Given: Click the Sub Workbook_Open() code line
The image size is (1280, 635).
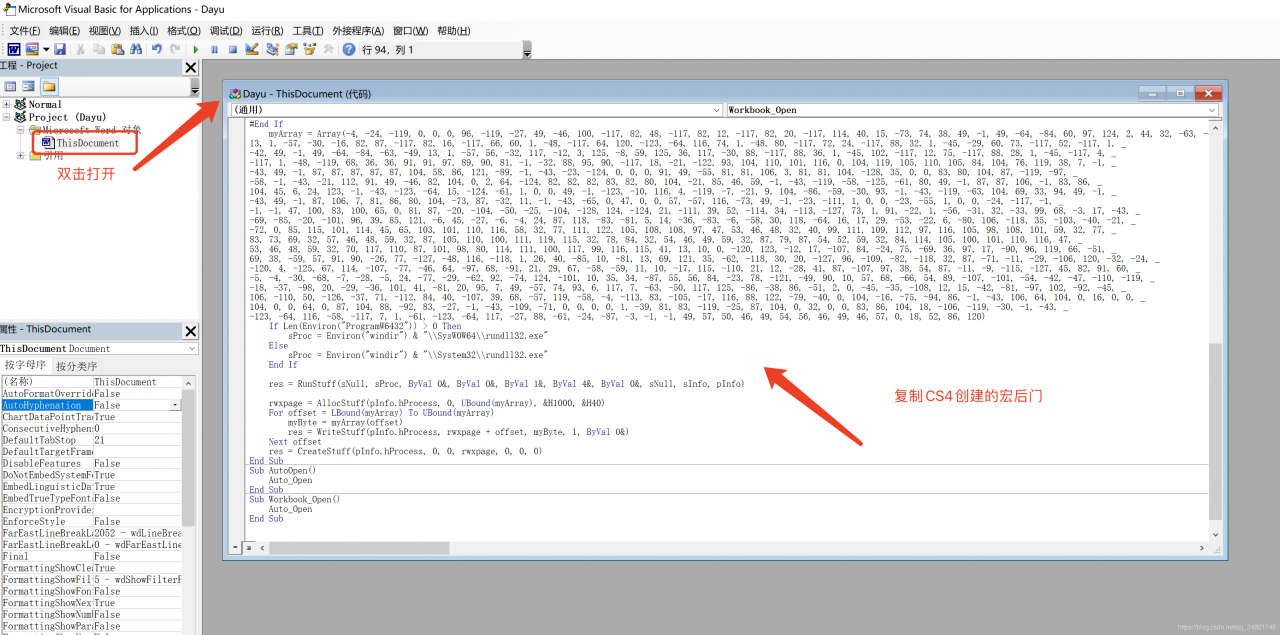Looking at the screenshot, I should [295, 499].
